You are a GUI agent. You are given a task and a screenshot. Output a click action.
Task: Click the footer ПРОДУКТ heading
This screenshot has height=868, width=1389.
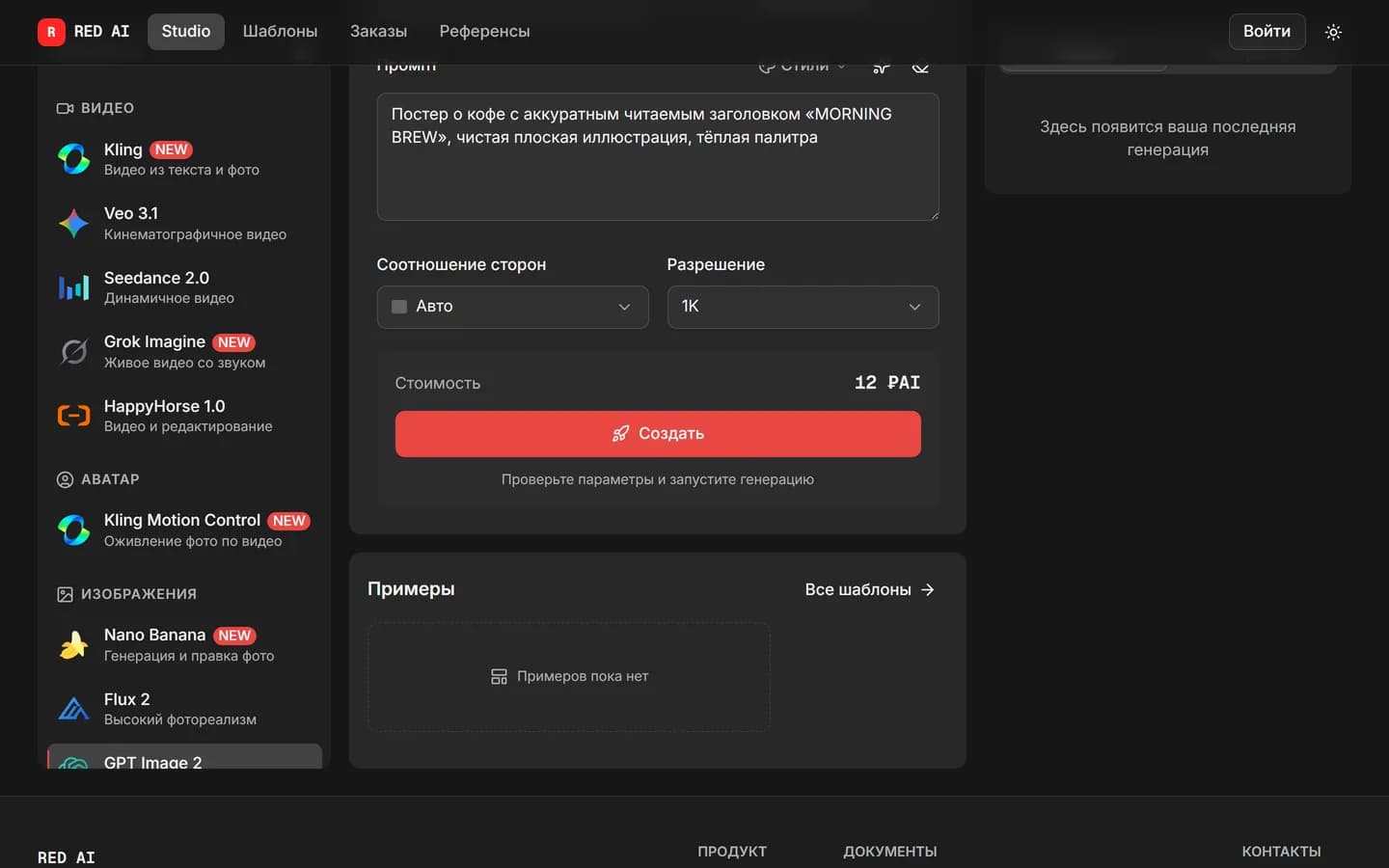click(732, 852)
